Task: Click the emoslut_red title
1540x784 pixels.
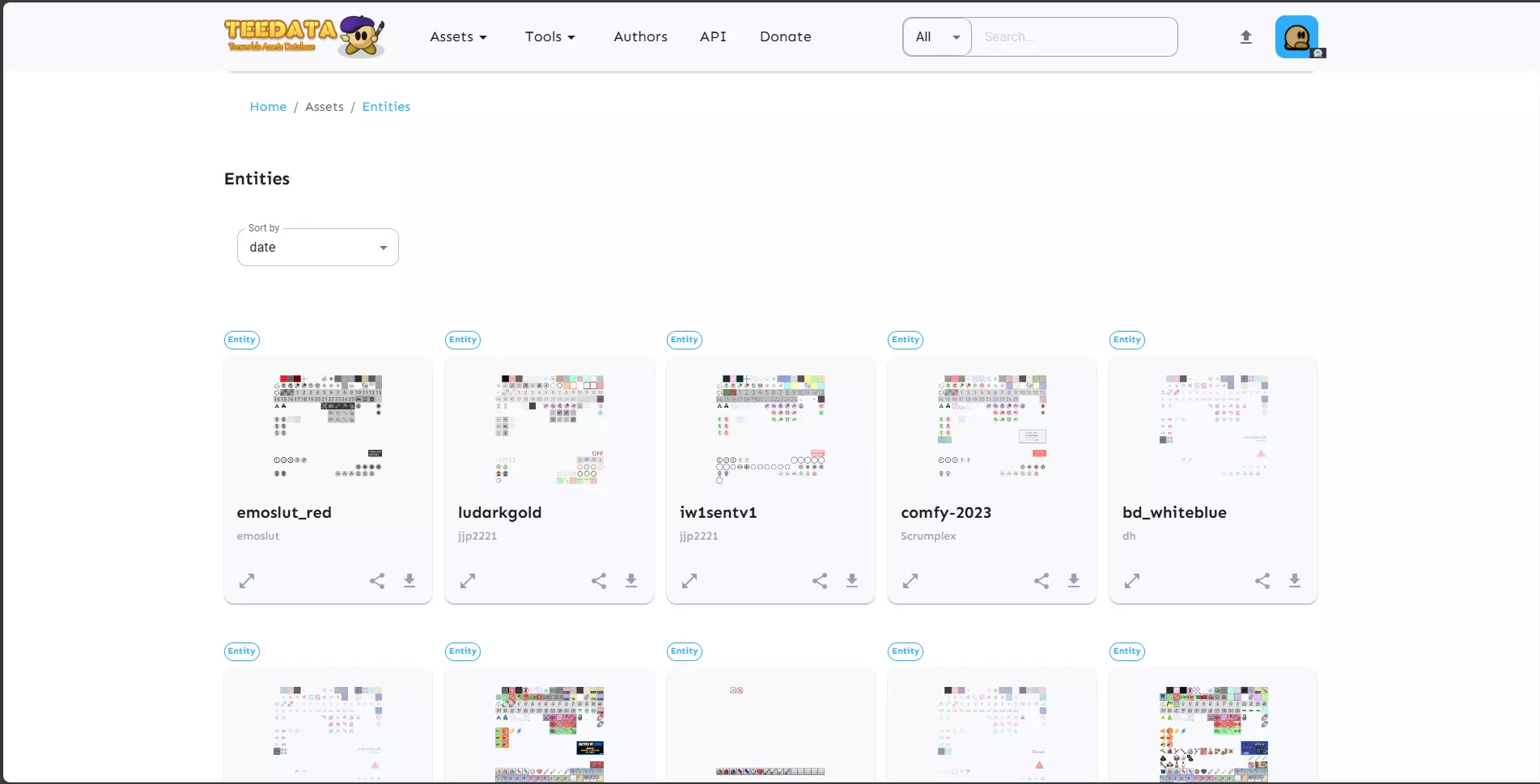Action: [284, 512]
